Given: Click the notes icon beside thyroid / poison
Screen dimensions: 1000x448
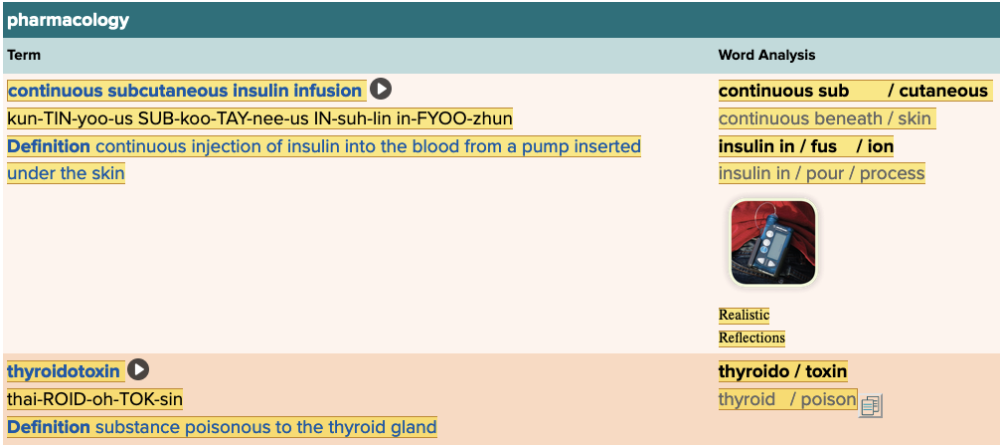Looking at the screenshot, I should (871, 405).
